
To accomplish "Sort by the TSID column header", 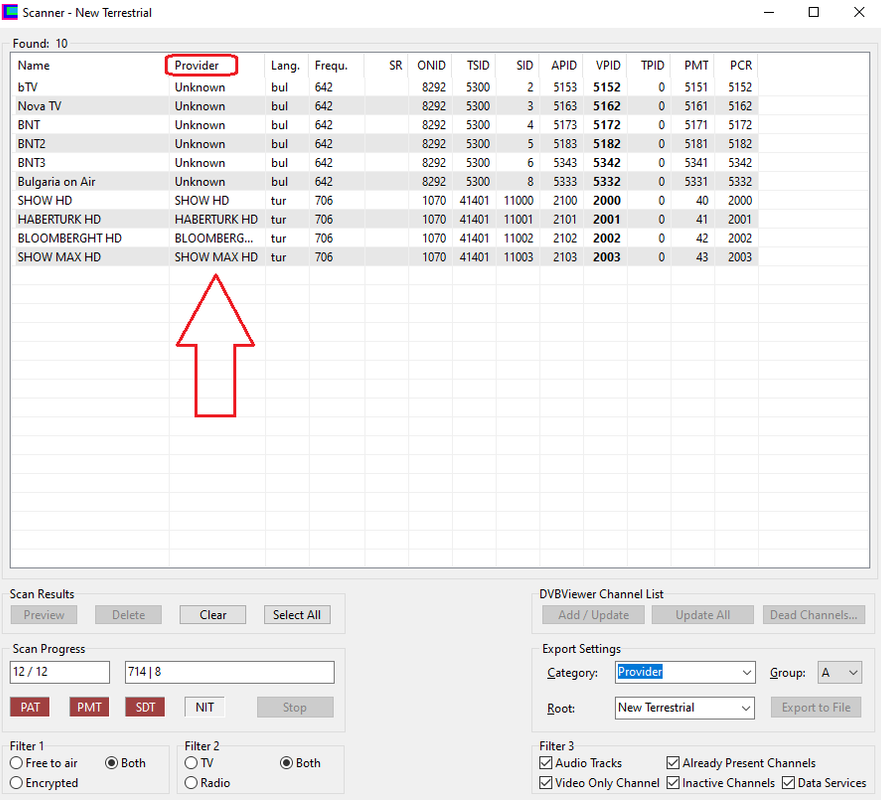I will pos(474,66).
